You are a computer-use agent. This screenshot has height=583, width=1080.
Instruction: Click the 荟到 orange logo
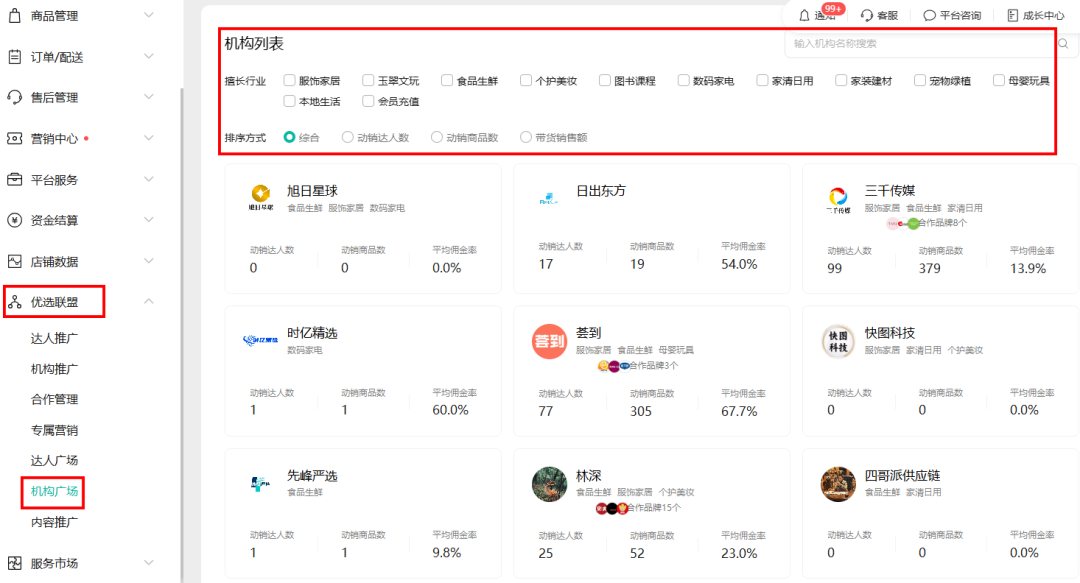(x=549, y=341)
